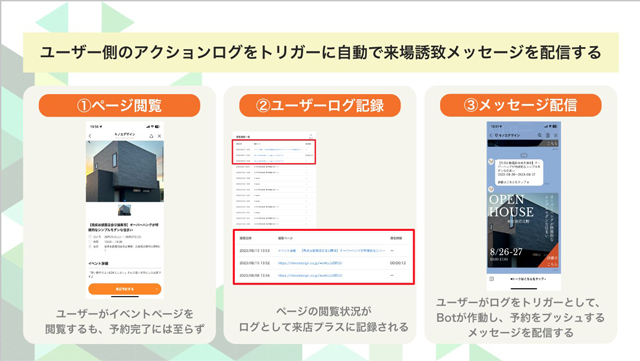The height and width of the screenshot is (361, 640).
Task: Tap the small X icon on log list panel
Action: point(311,136)
